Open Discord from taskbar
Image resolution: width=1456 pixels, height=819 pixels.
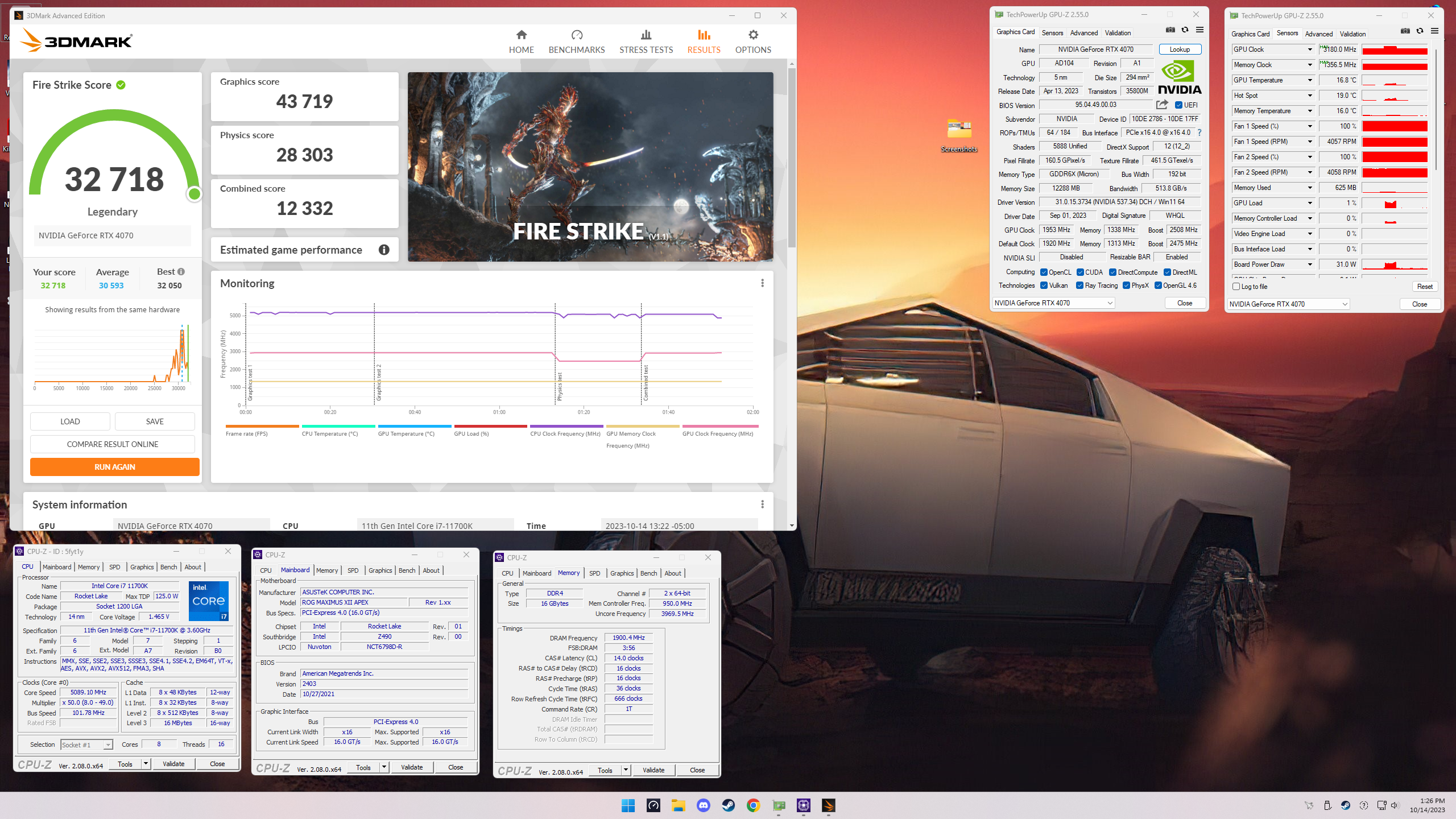tap(704, 805)
